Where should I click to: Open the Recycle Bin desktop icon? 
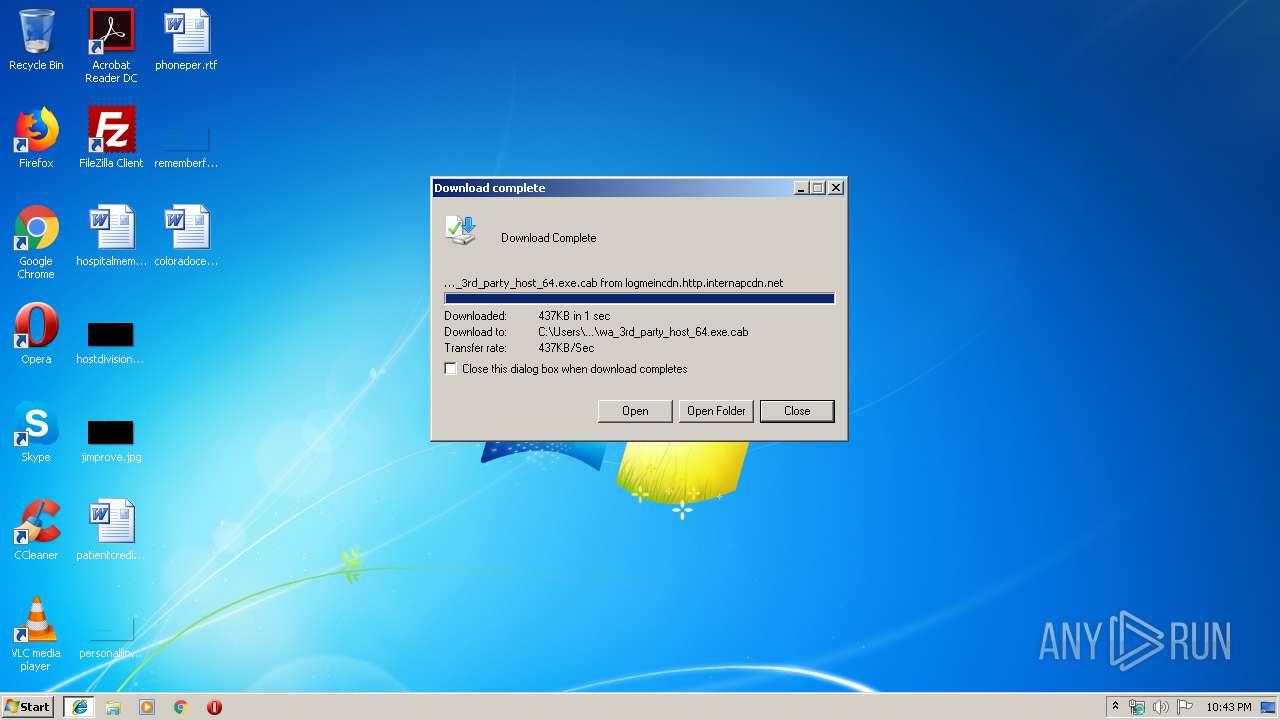tap(36, 40)
